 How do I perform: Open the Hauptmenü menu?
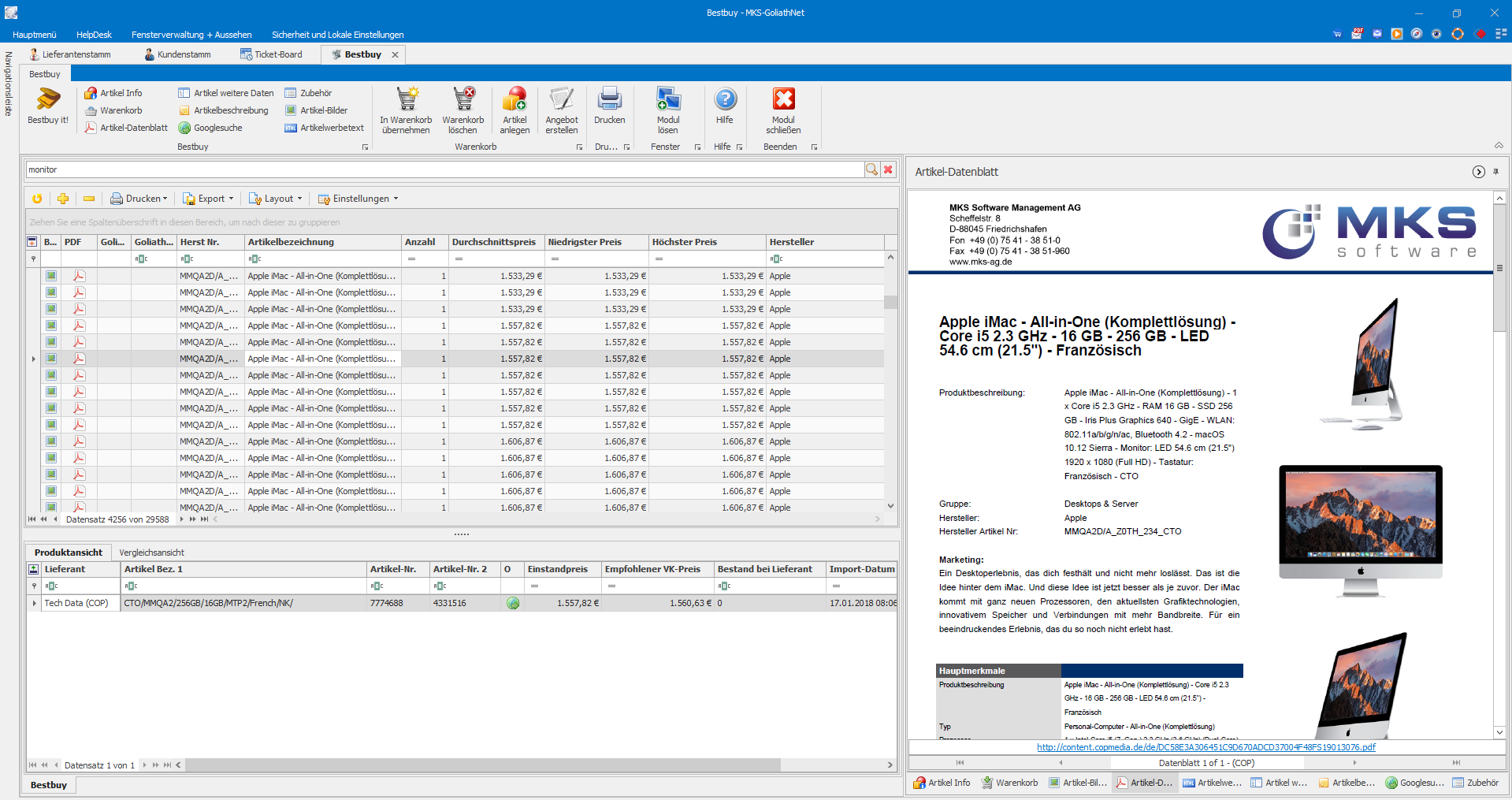(x=35, y=35)
